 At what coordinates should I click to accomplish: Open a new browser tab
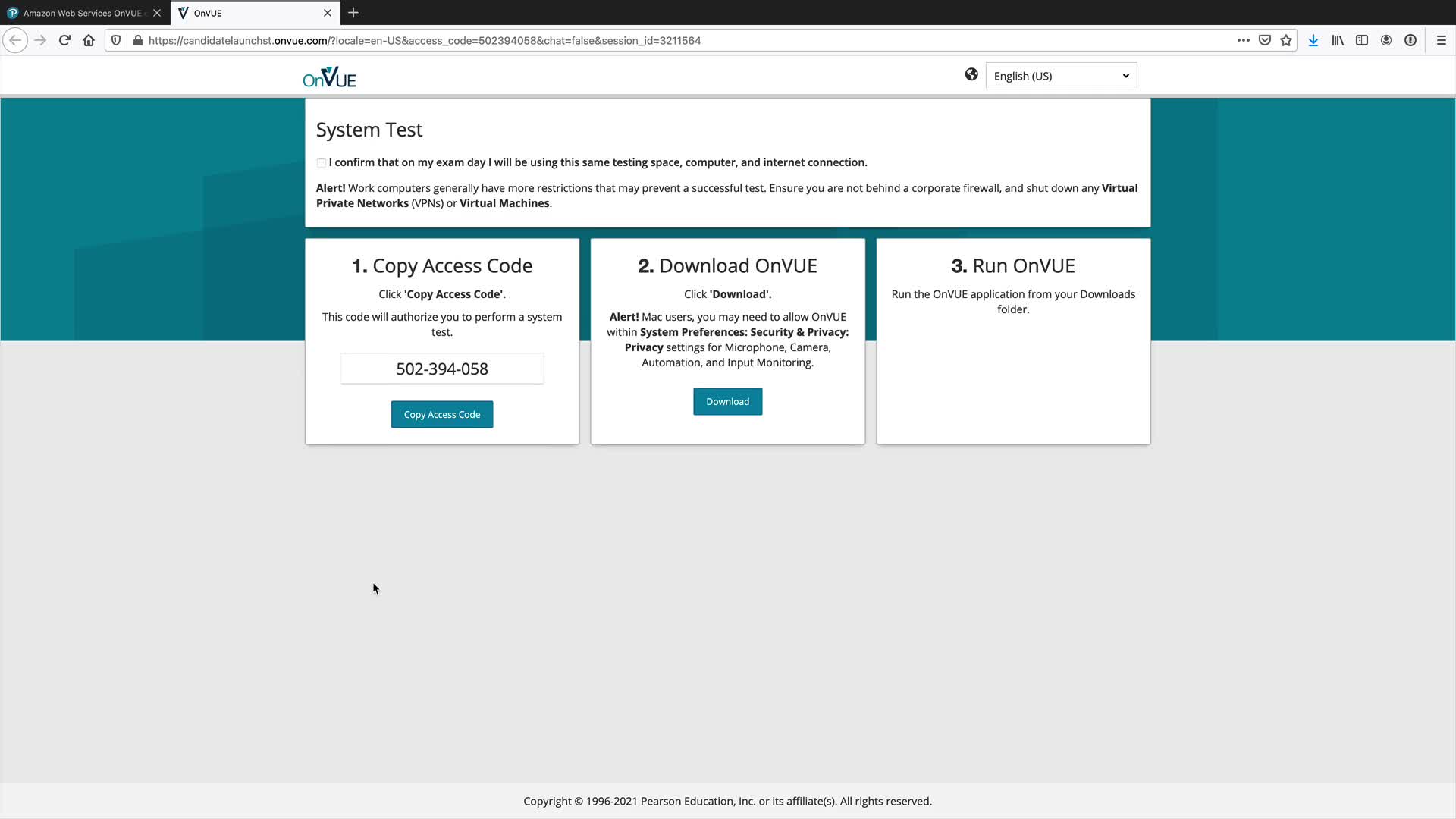point(353,13)
